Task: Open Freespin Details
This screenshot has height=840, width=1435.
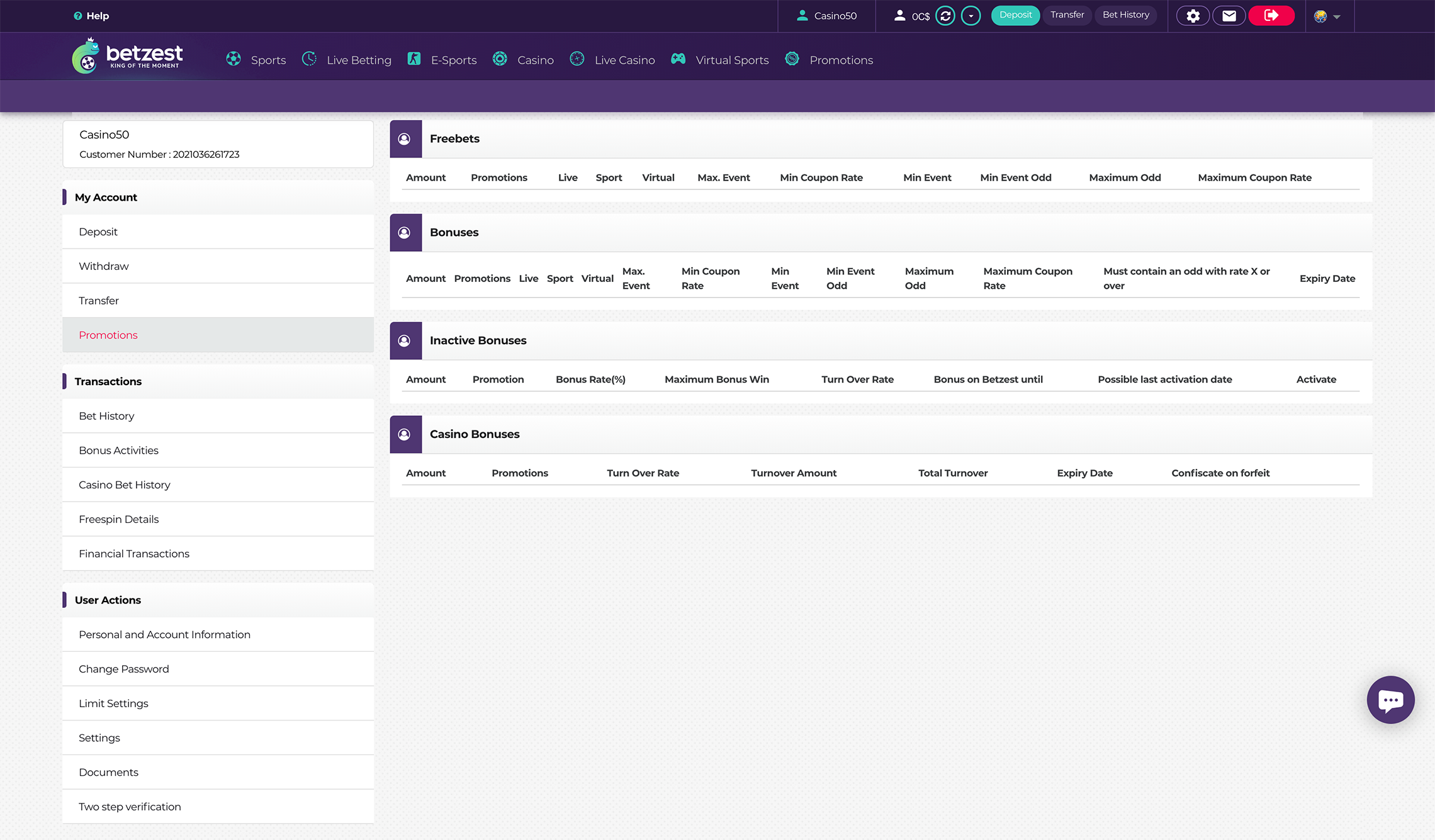Action: click(x=218, y=519)
